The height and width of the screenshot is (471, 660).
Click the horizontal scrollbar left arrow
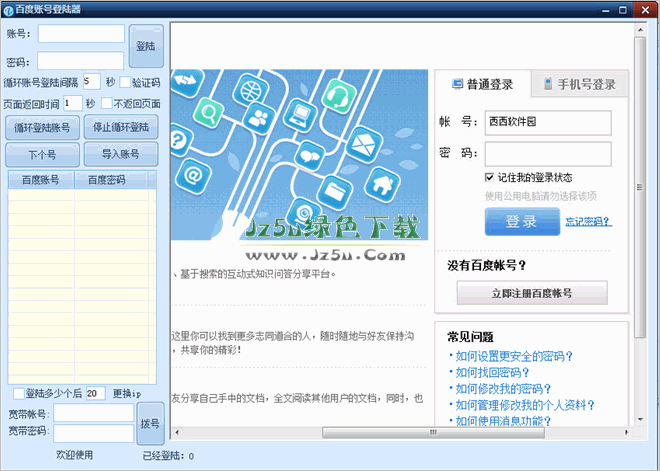(177, 432)
